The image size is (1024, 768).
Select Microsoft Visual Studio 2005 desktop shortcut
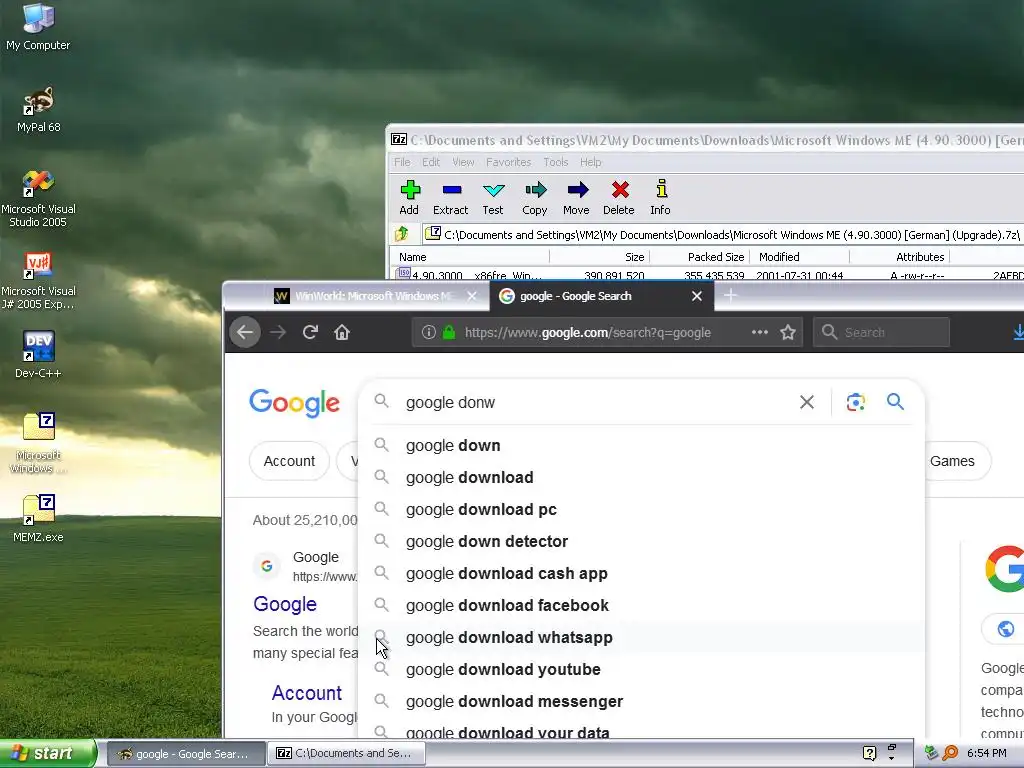tap(39, 198)
